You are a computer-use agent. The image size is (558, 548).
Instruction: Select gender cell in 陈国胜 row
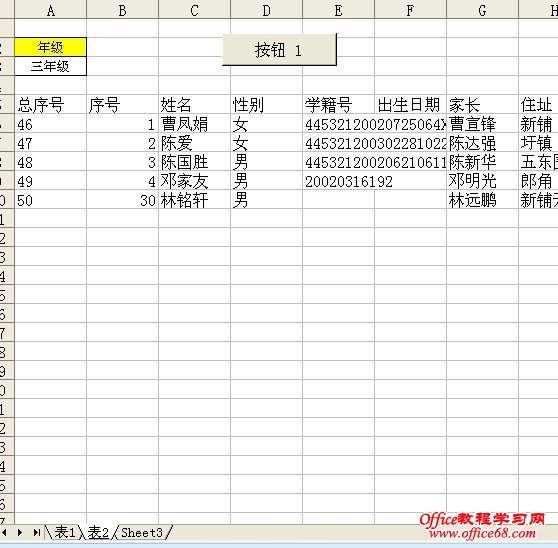point(267,162)
